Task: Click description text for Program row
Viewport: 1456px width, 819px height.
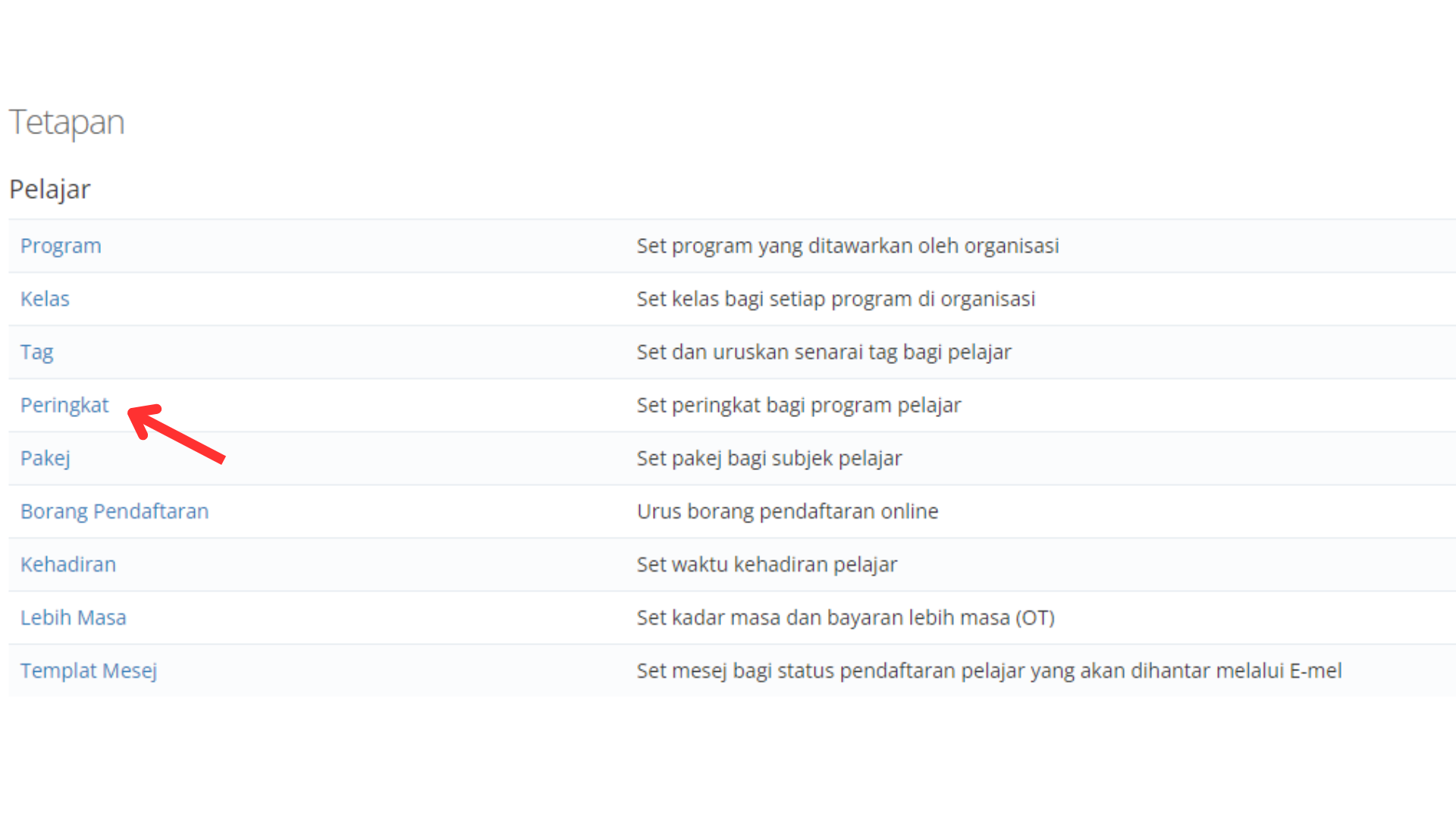Action: [847, 245]
